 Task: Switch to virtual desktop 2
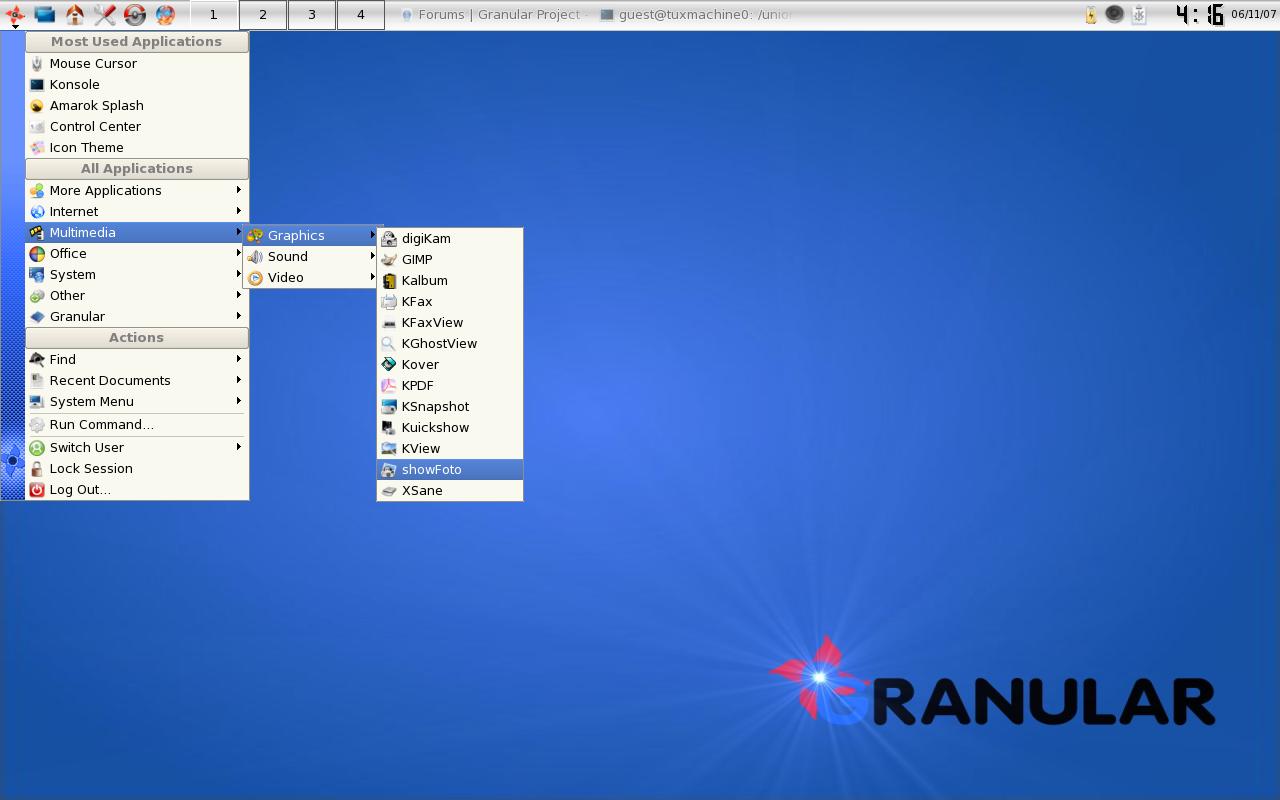(x=263, y=15)
